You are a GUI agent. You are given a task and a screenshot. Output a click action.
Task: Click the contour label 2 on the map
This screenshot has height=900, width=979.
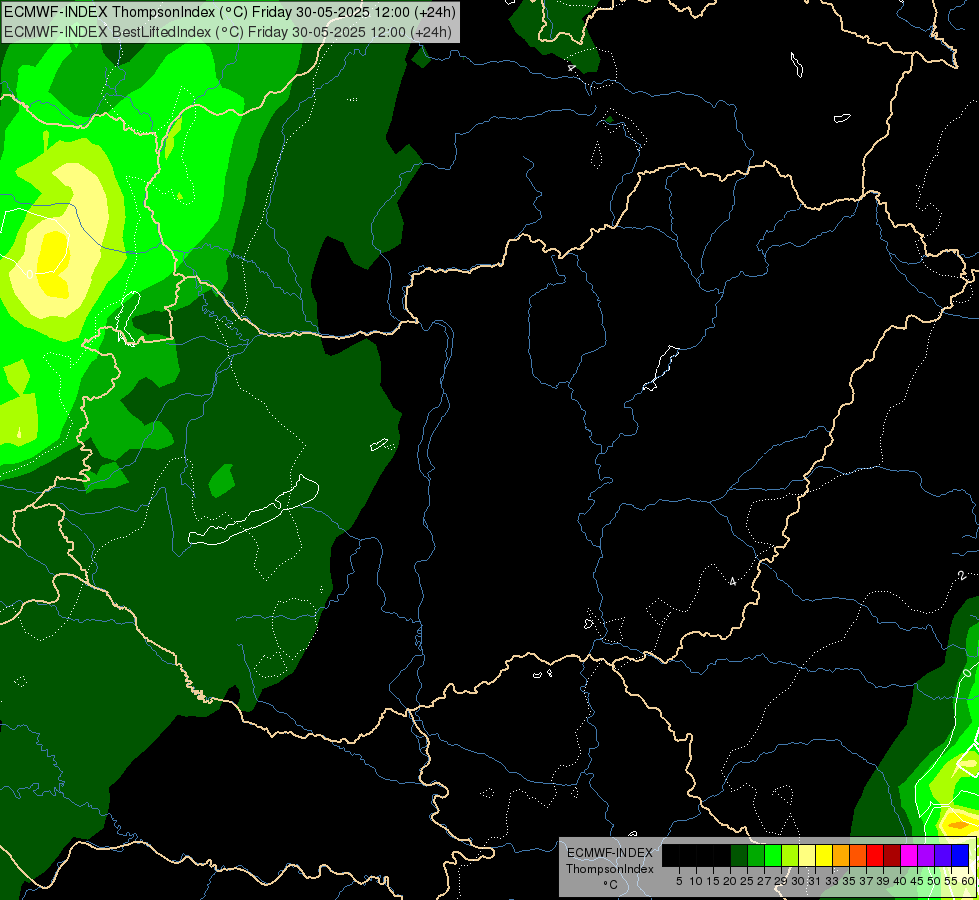tap(962, 575)
